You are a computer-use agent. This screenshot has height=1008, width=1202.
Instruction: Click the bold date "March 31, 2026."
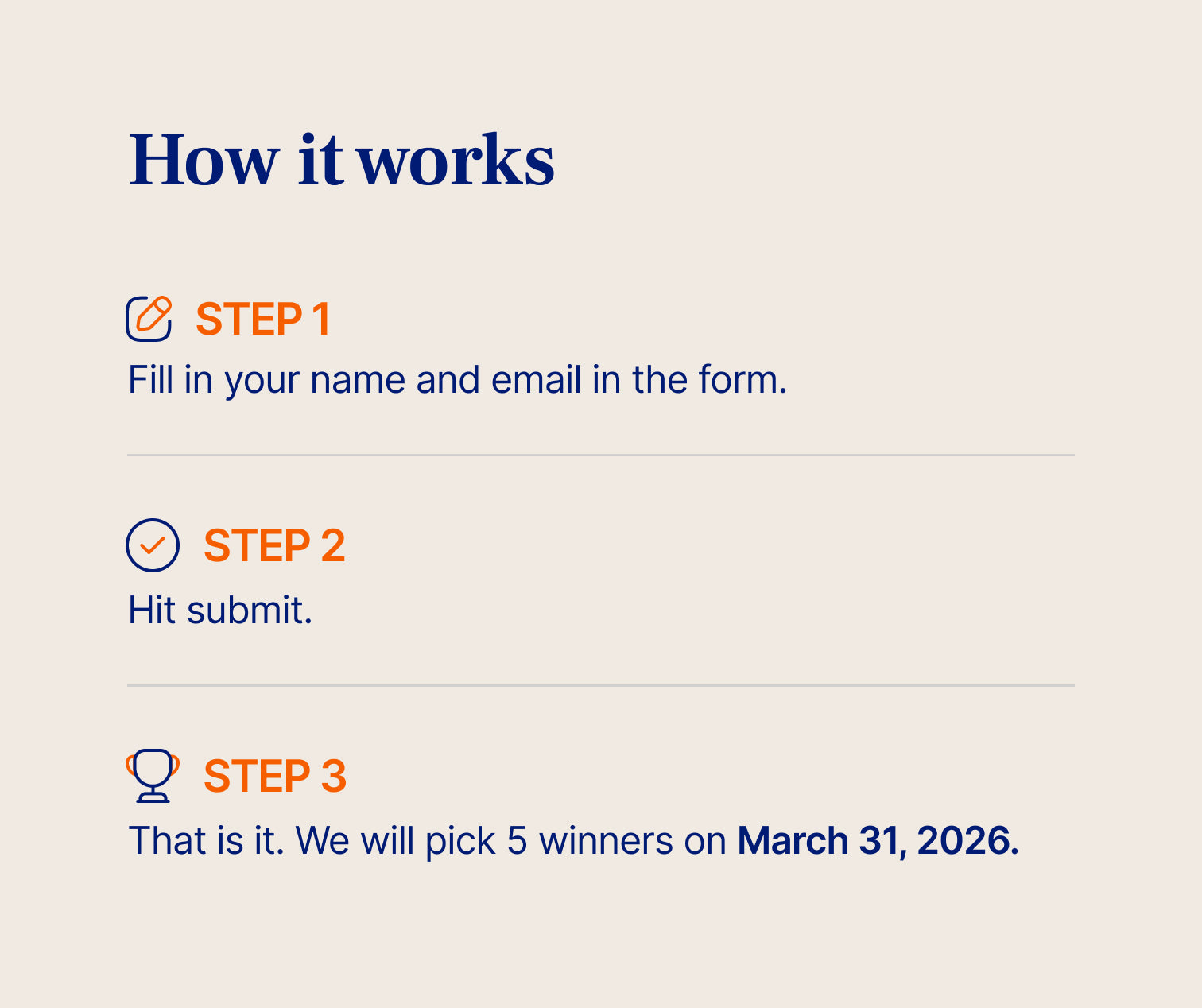click(x=878, y=841)
